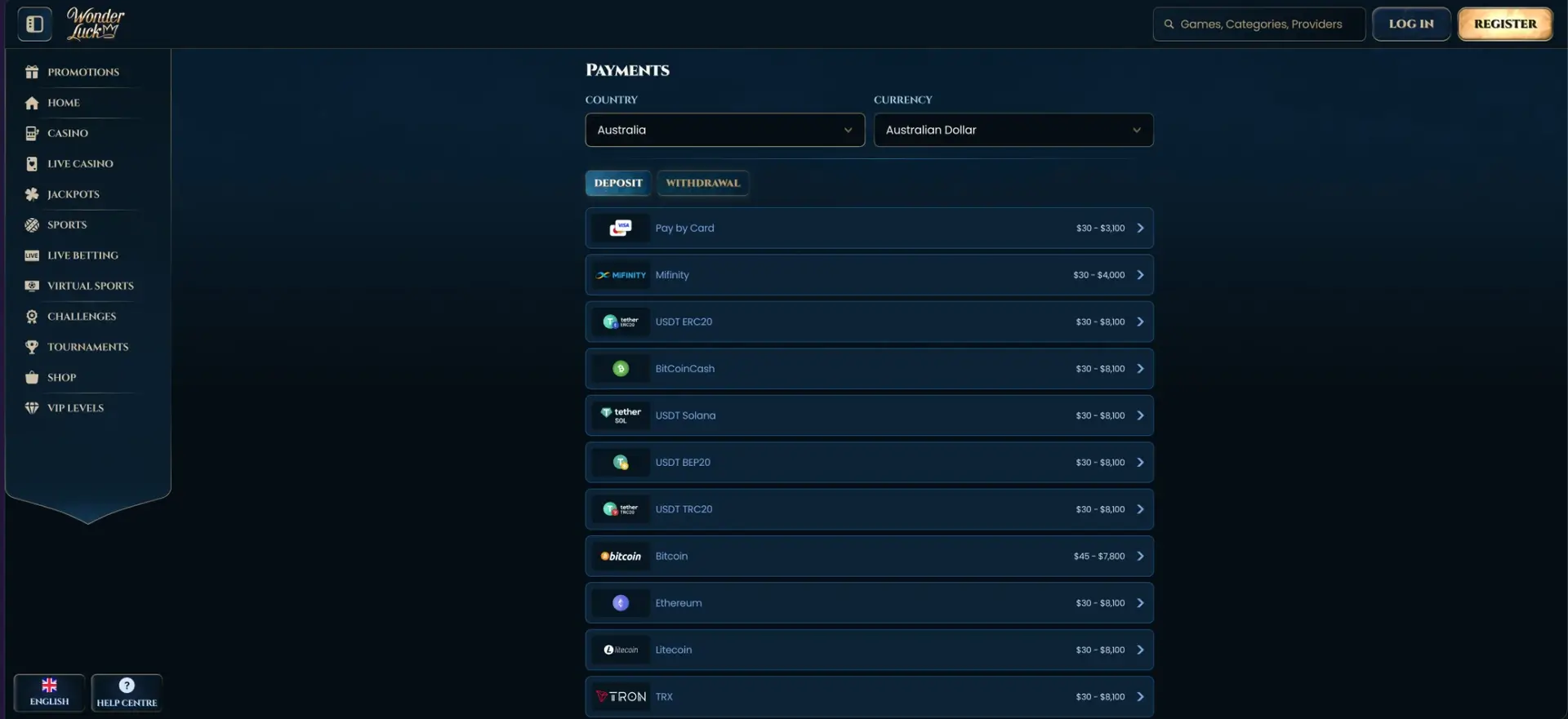Open the Currency dropdown showing Australian Dollar

tap(1013, 130)
